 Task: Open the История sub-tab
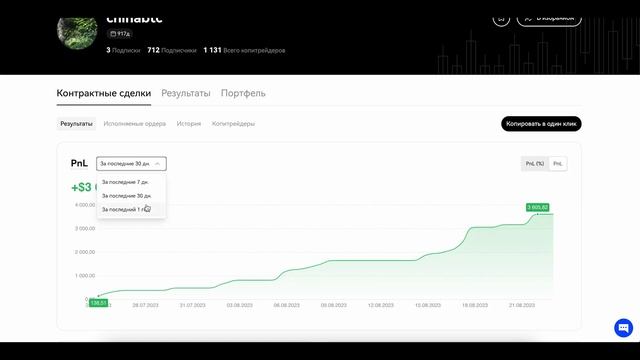click(189, 124)
